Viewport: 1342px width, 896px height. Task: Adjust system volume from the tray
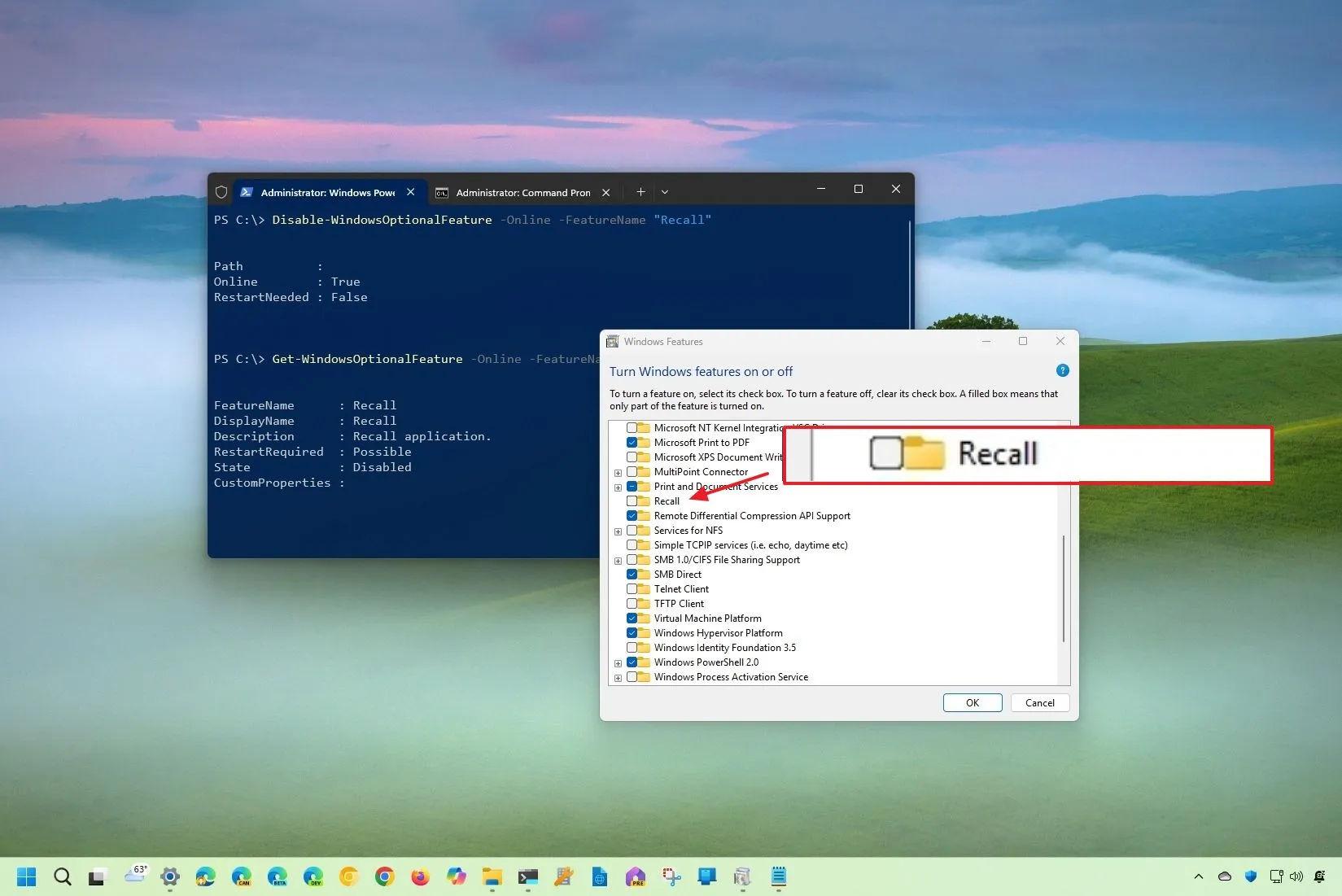(x=1296, y=876)
